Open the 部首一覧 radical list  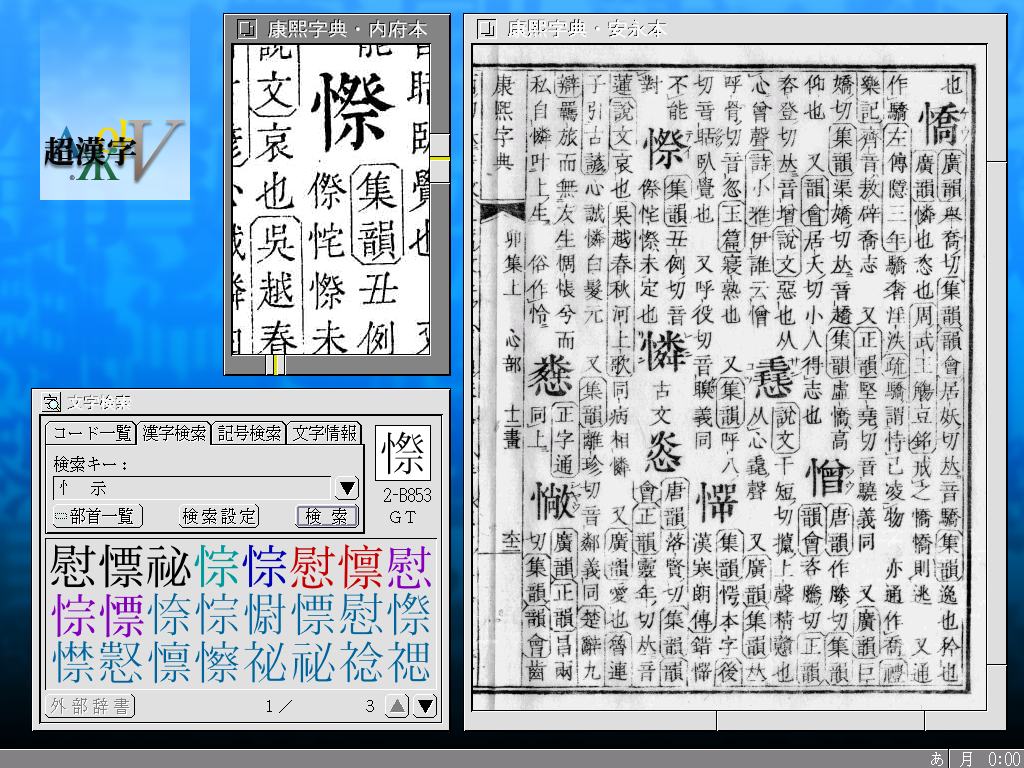(x=98, y=516)
